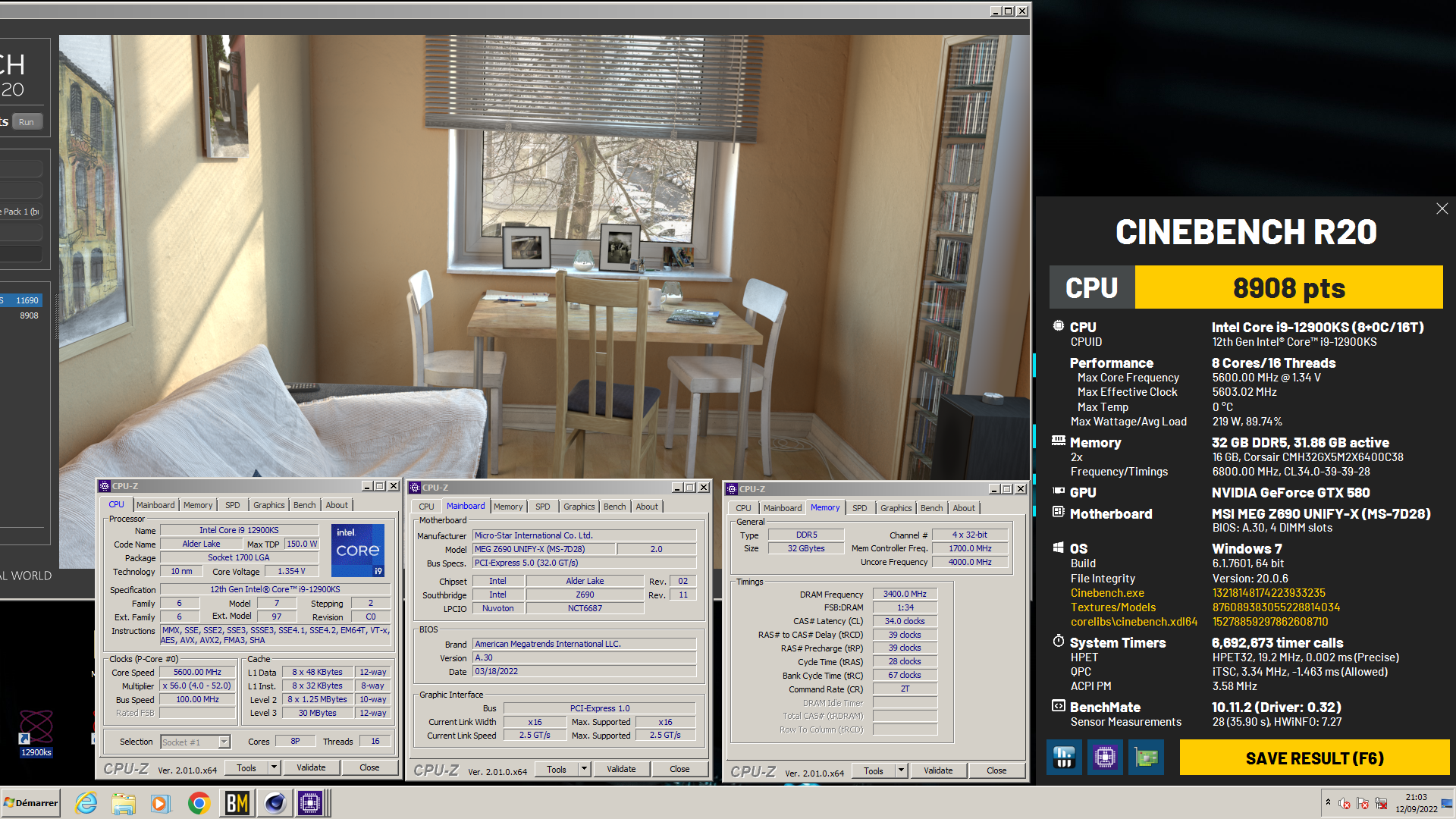
Task: Expand Tools dropdown arrow in CPU-Z Memory window
Action: pyautogui.click(x=901, y=770)
